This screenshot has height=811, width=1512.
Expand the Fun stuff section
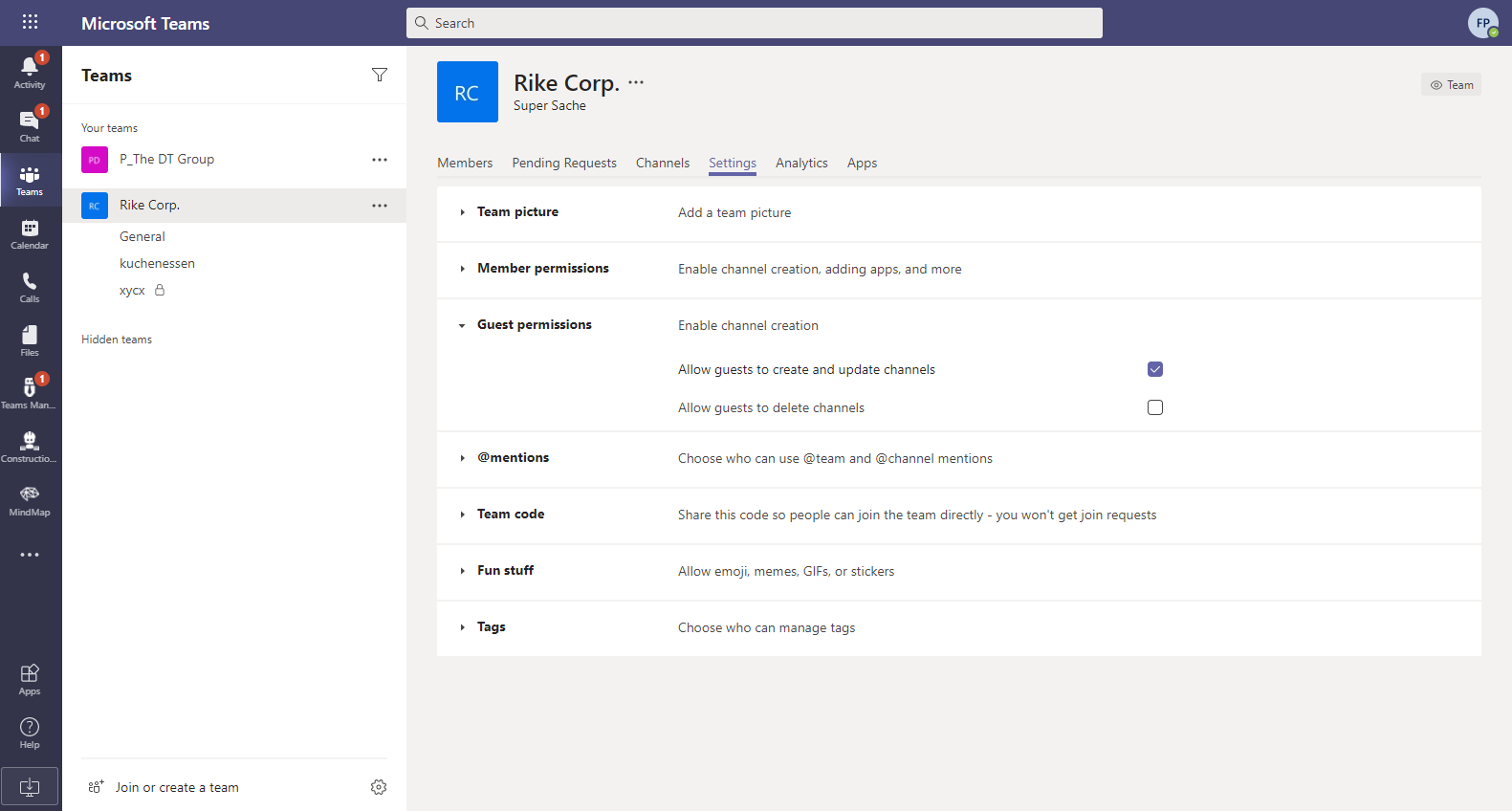point(463,571)
